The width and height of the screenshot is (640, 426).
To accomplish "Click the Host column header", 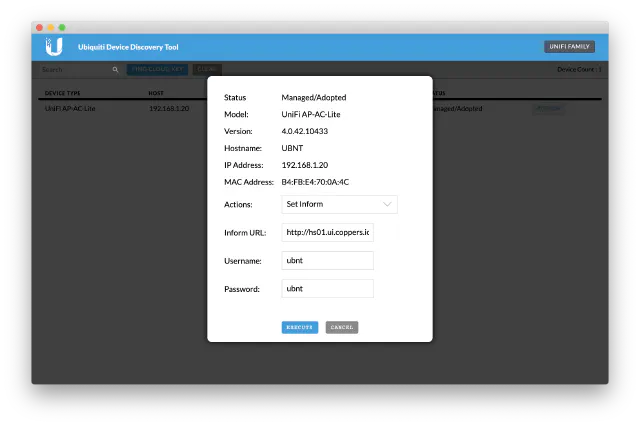I will [x=156, y=93].
